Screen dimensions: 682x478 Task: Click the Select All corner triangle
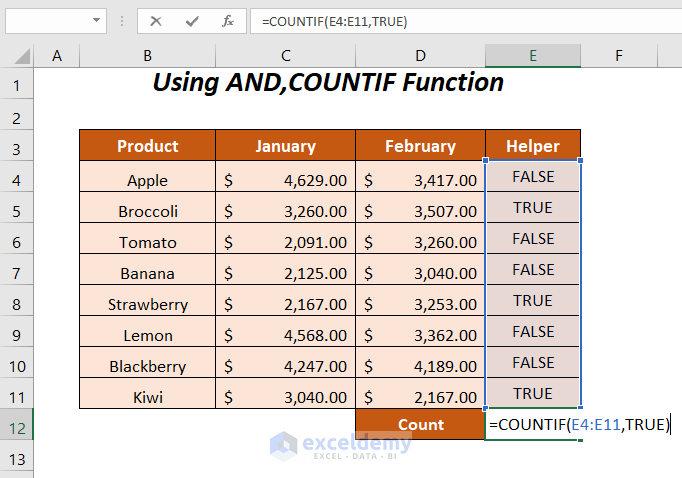[18, 56]
